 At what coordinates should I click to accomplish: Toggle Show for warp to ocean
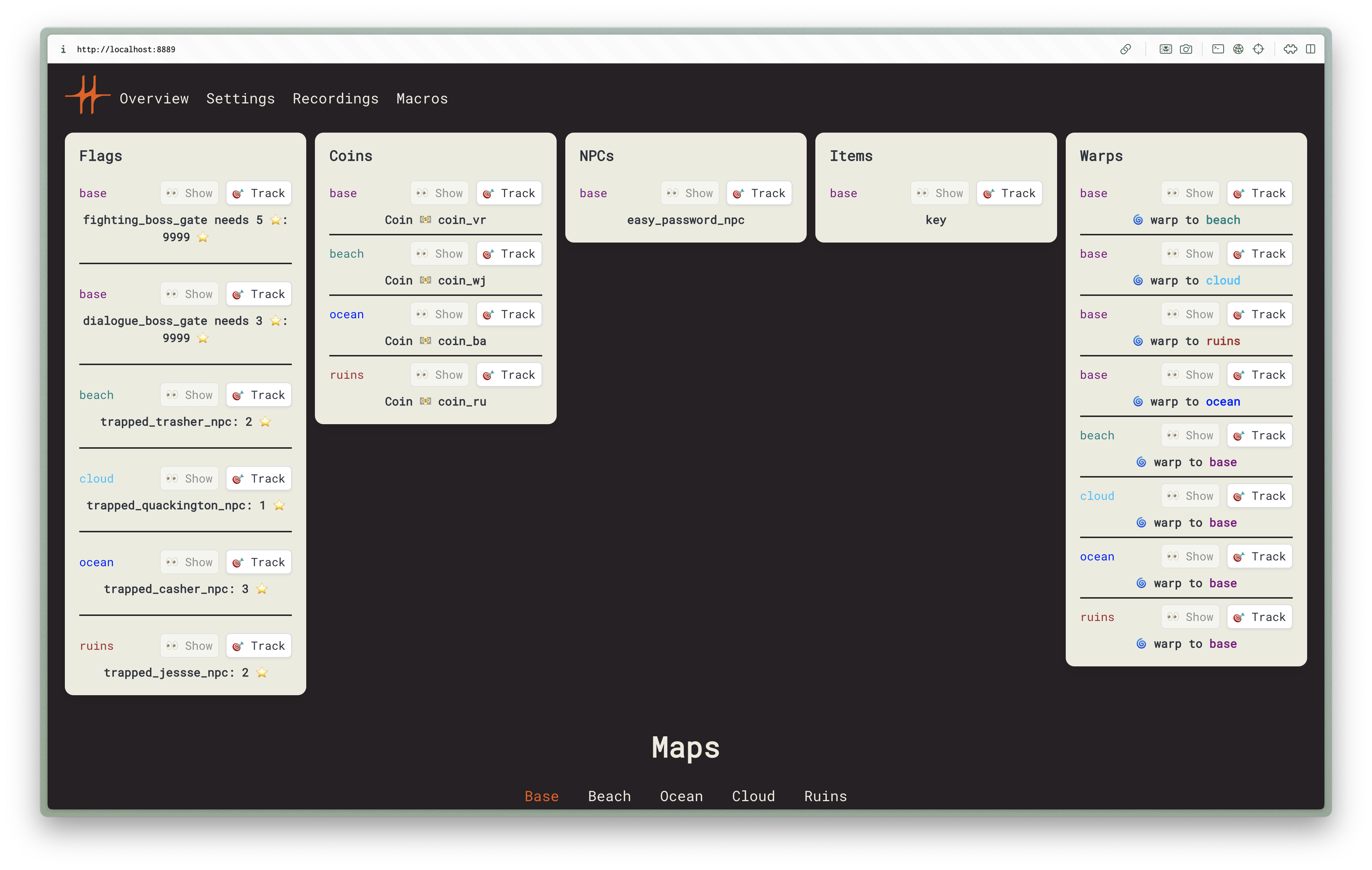[1190, 374]
